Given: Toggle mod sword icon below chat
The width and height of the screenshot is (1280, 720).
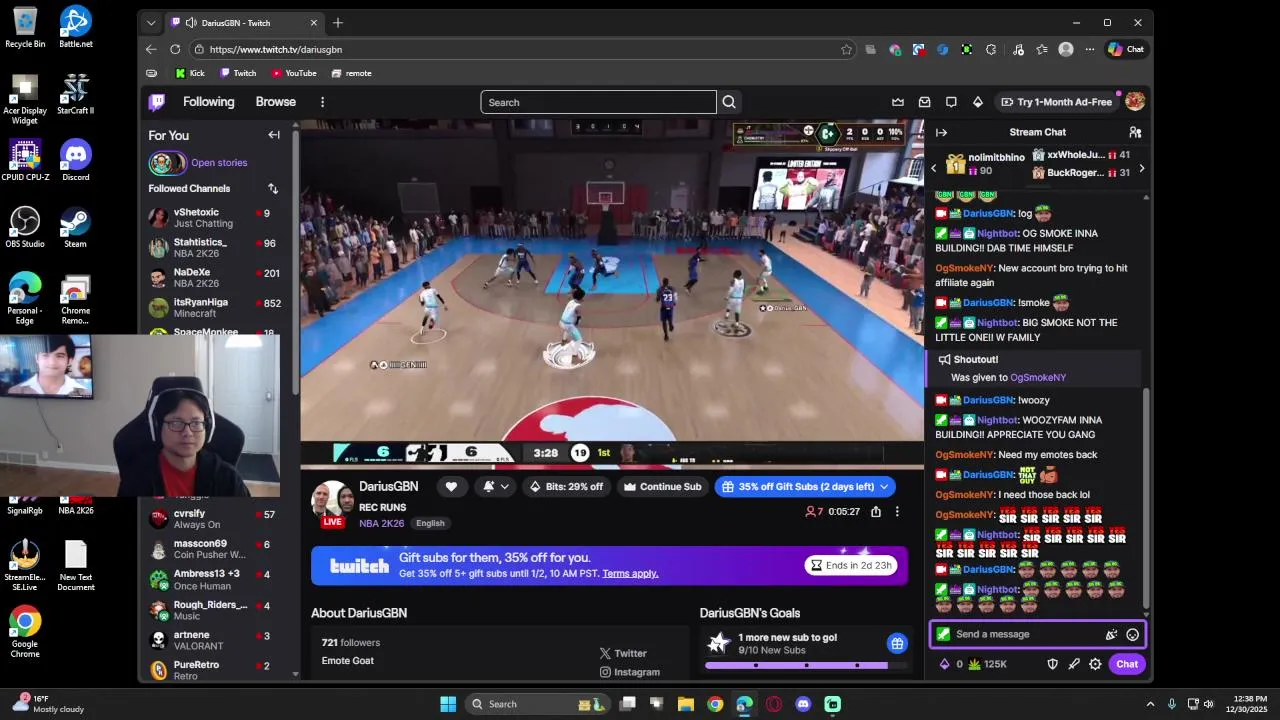Looking at the screenshot, I should pos(1074,664).
